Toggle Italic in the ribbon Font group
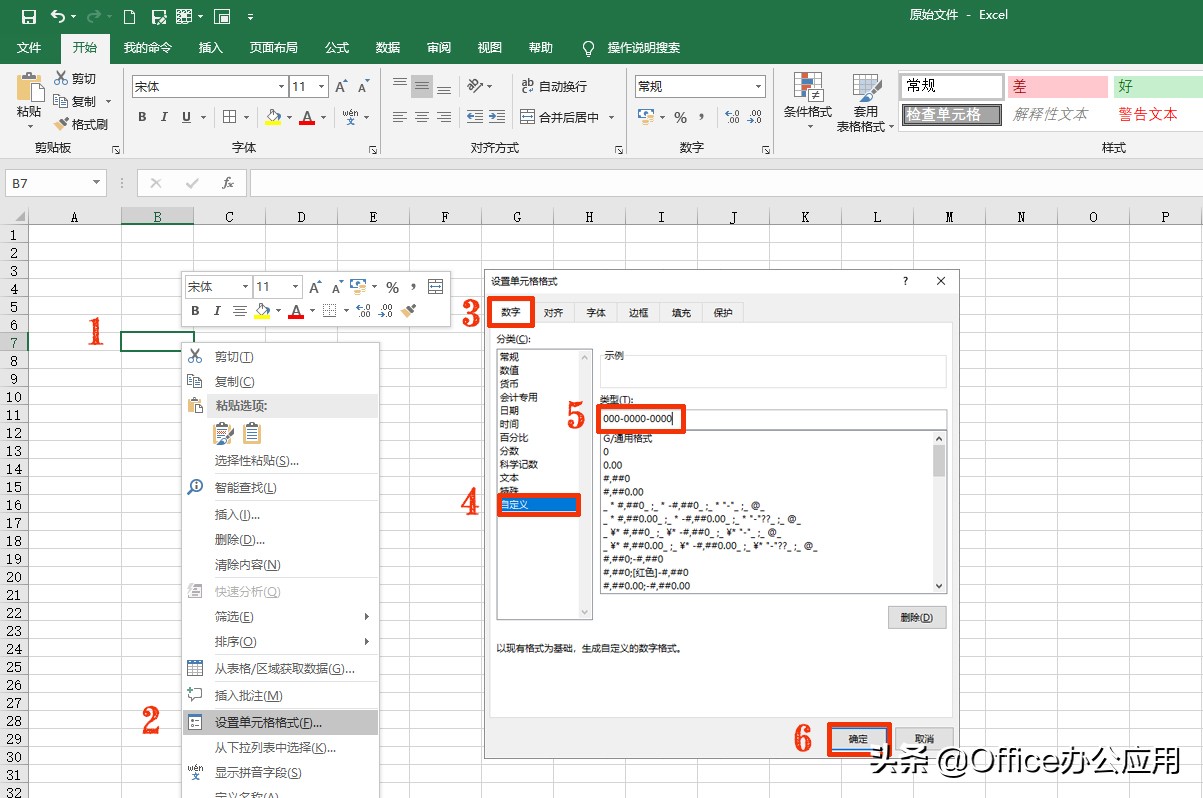The height and width of the screenshot is (798, 1203). click(x=164, y=117)
